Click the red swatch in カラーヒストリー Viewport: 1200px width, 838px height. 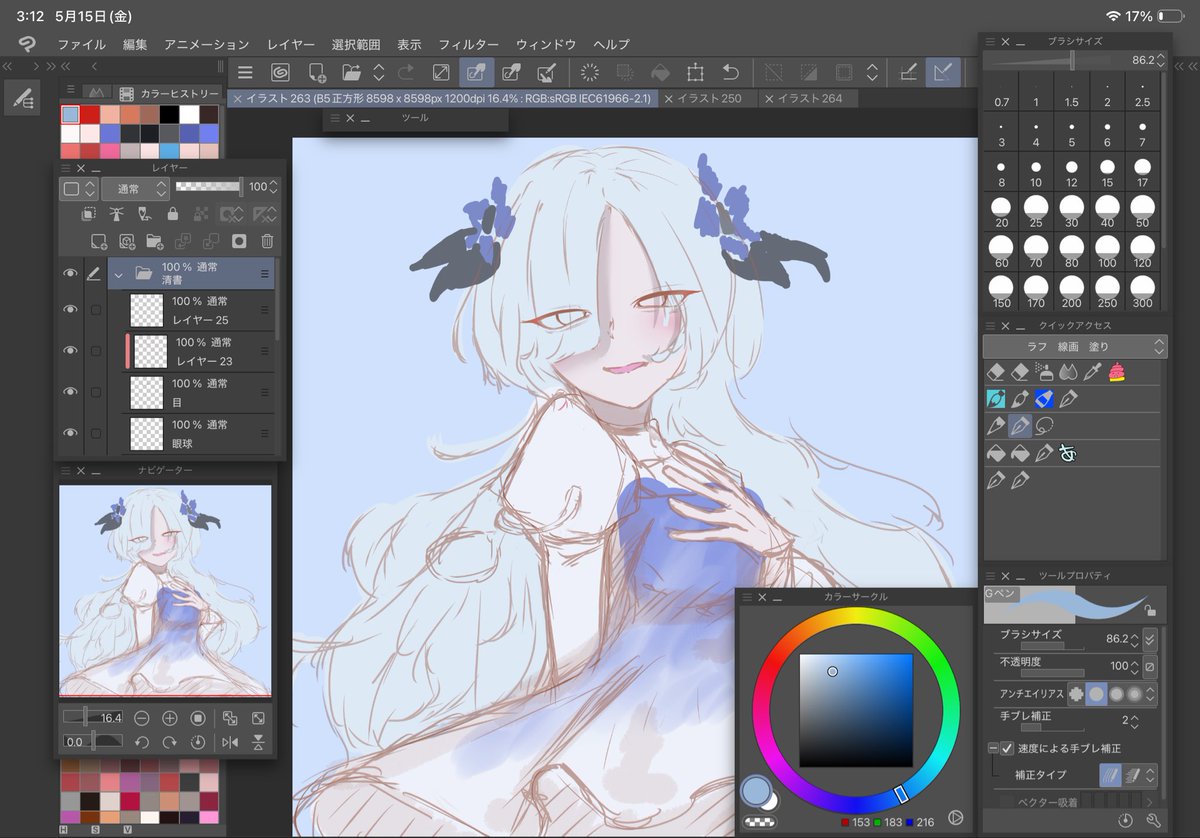[88, 115]
